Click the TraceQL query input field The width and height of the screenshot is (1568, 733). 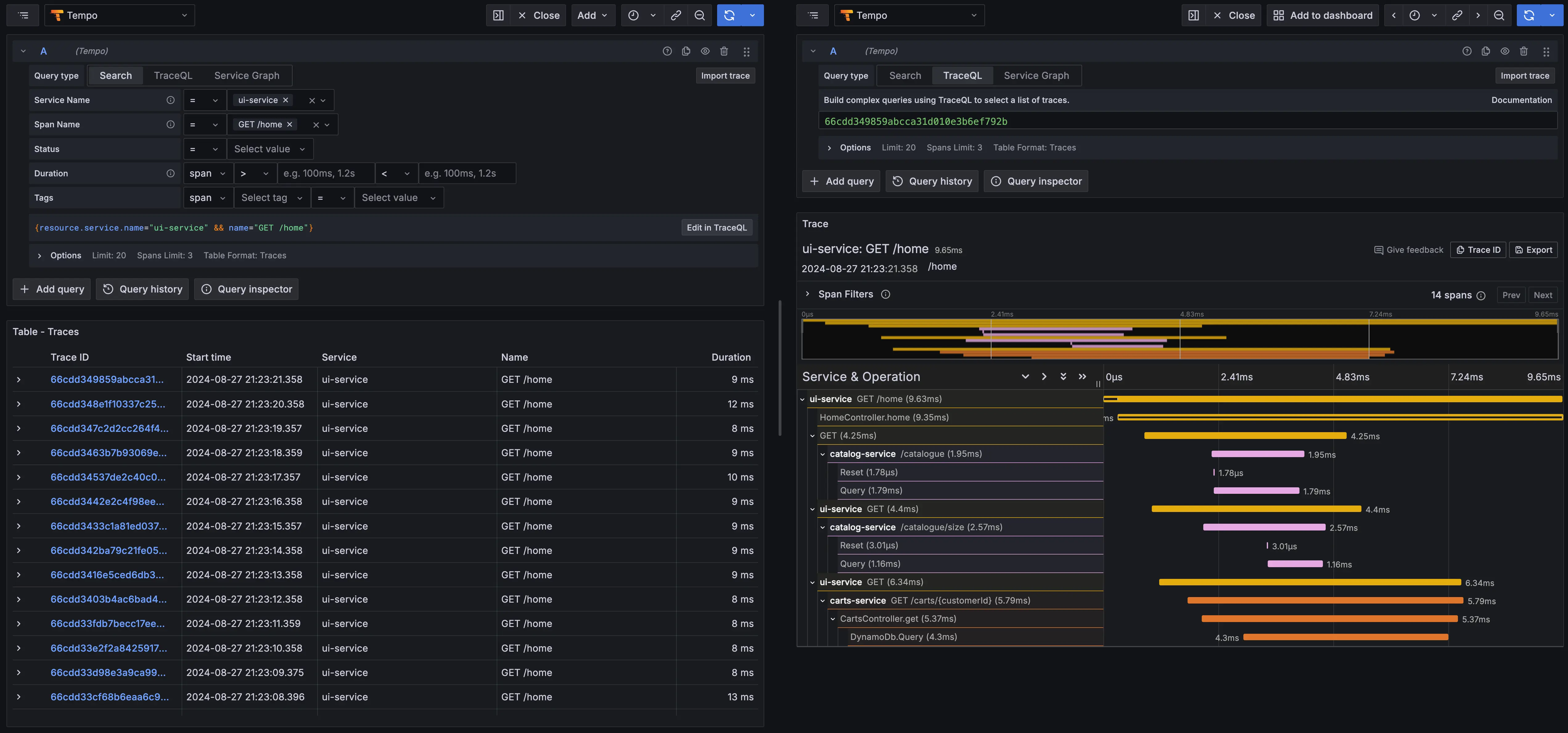1187,121
